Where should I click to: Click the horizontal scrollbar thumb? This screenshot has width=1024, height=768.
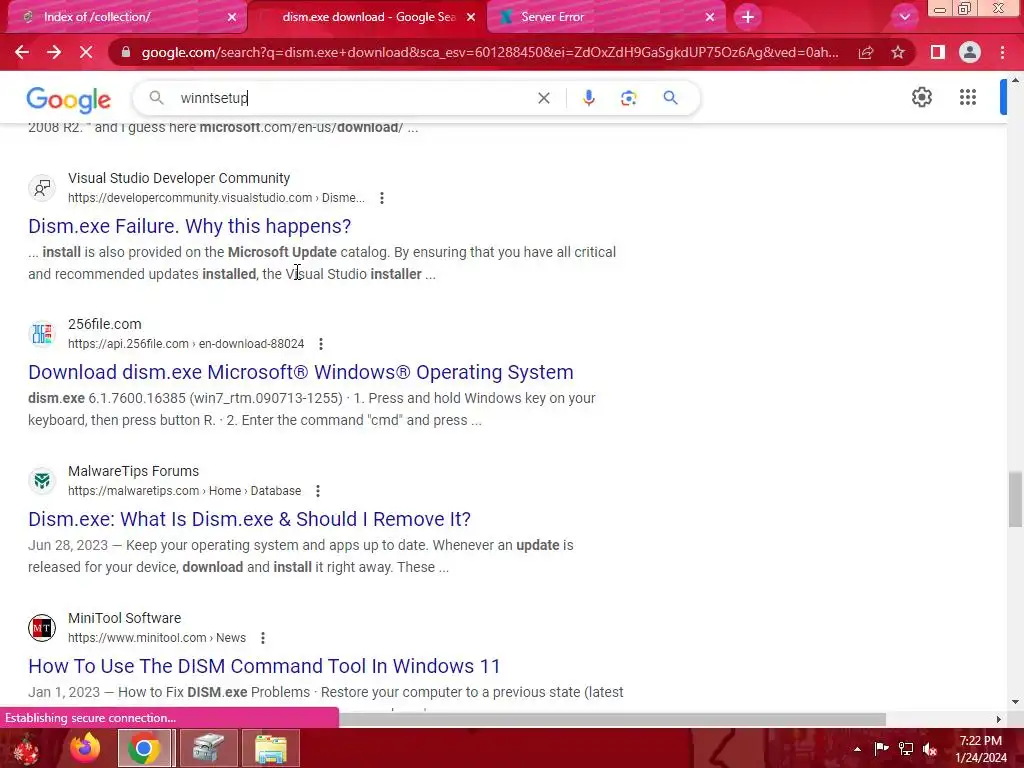pyautogui.click(x=612, y=719)
